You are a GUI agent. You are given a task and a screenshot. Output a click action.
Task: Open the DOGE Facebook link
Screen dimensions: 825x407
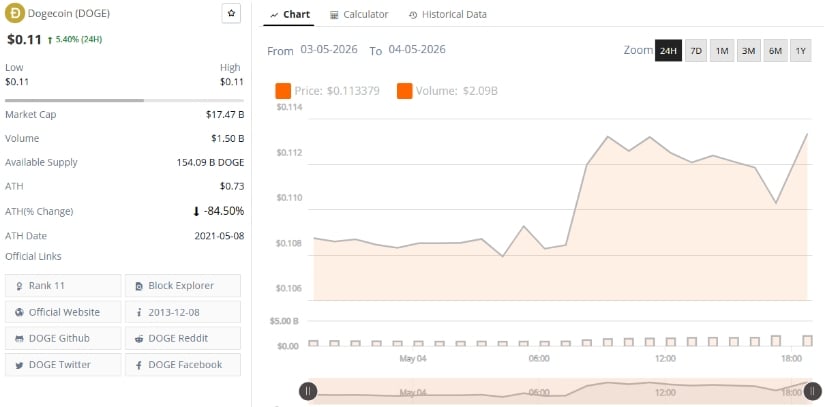coord(183,364)
